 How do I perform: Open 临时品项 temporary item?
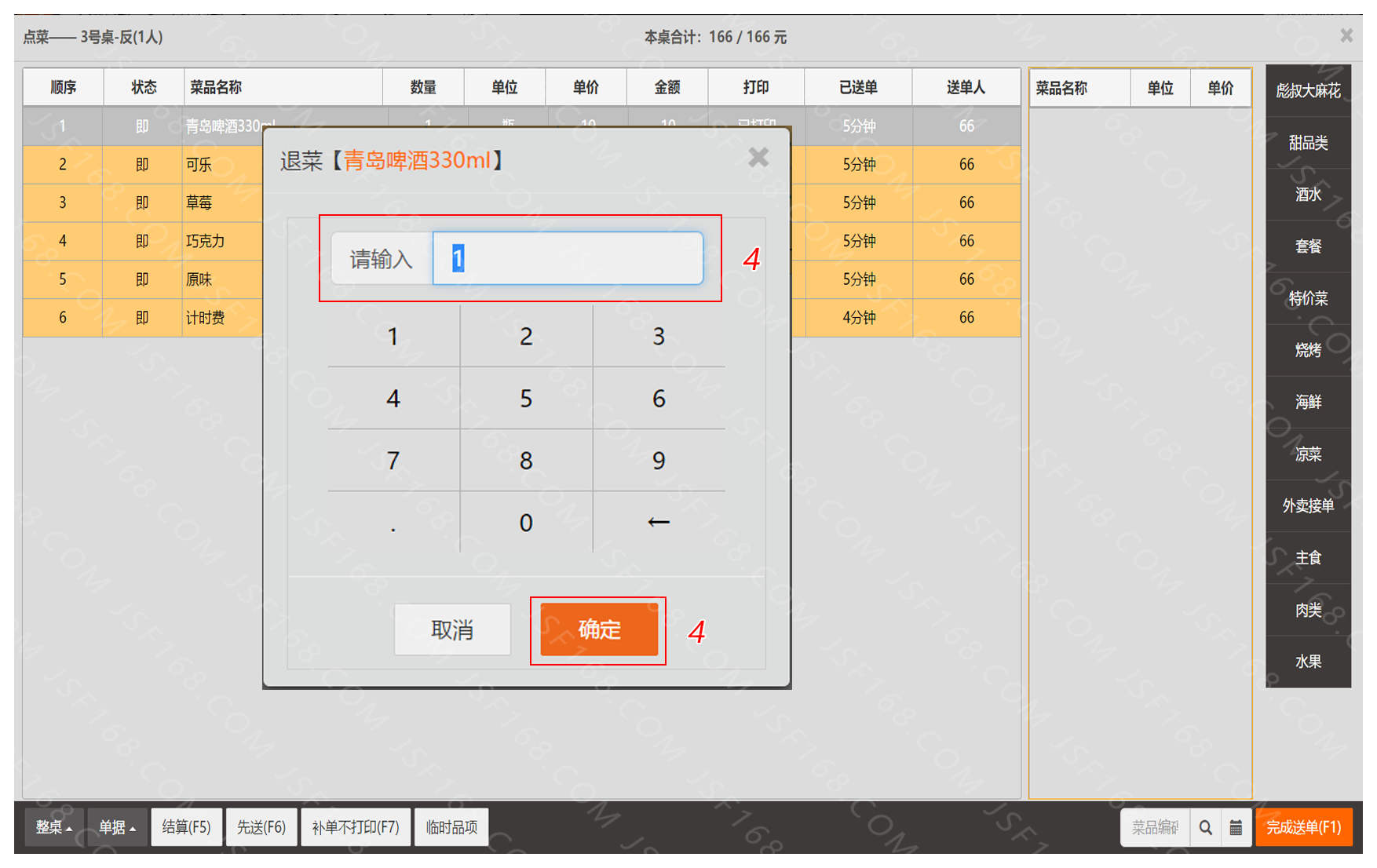[x=451, y=827]
